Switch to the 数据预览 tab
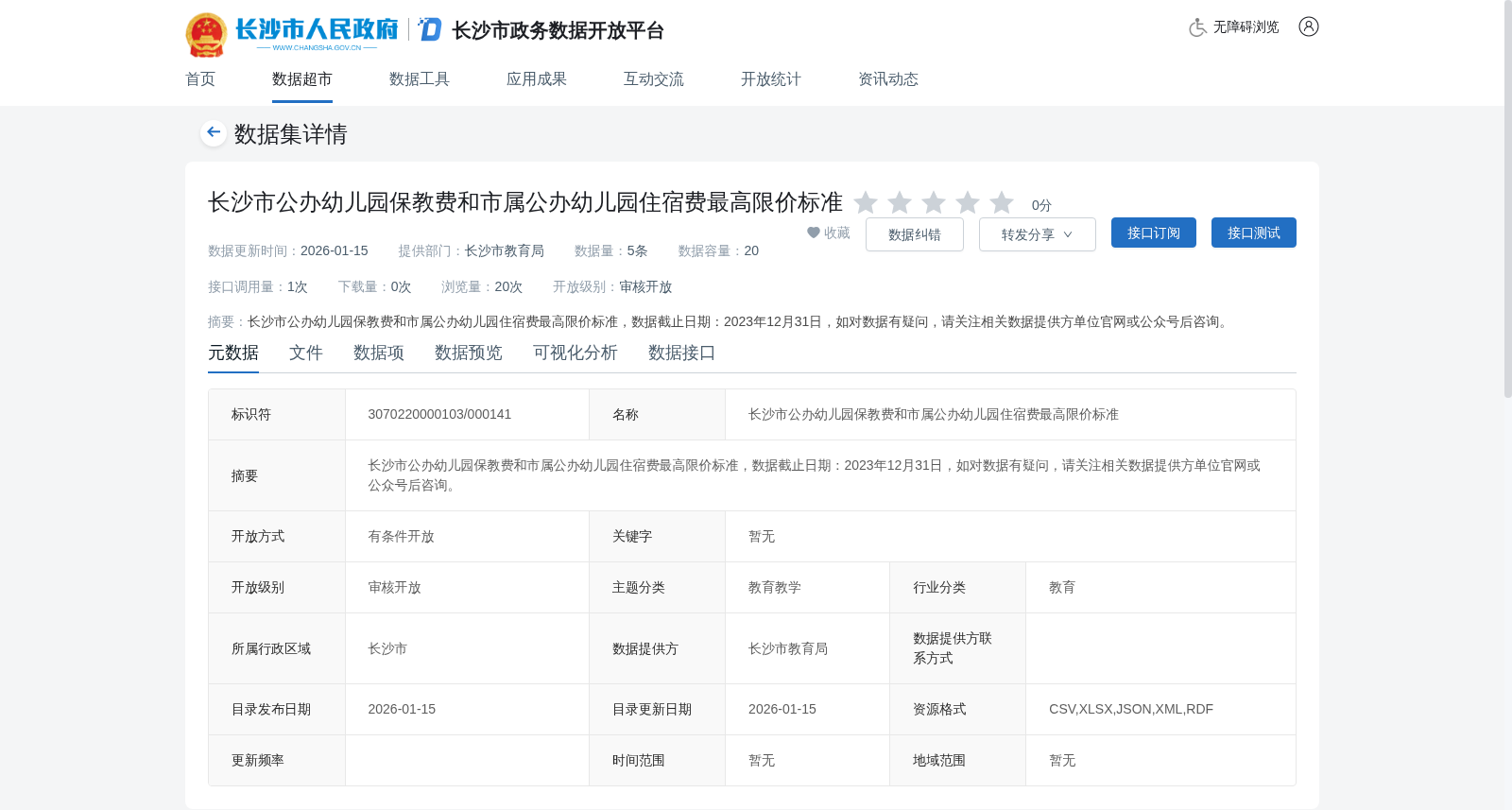Image resolution: width=1512 pixels, height=810 pixels. (469, 353)
